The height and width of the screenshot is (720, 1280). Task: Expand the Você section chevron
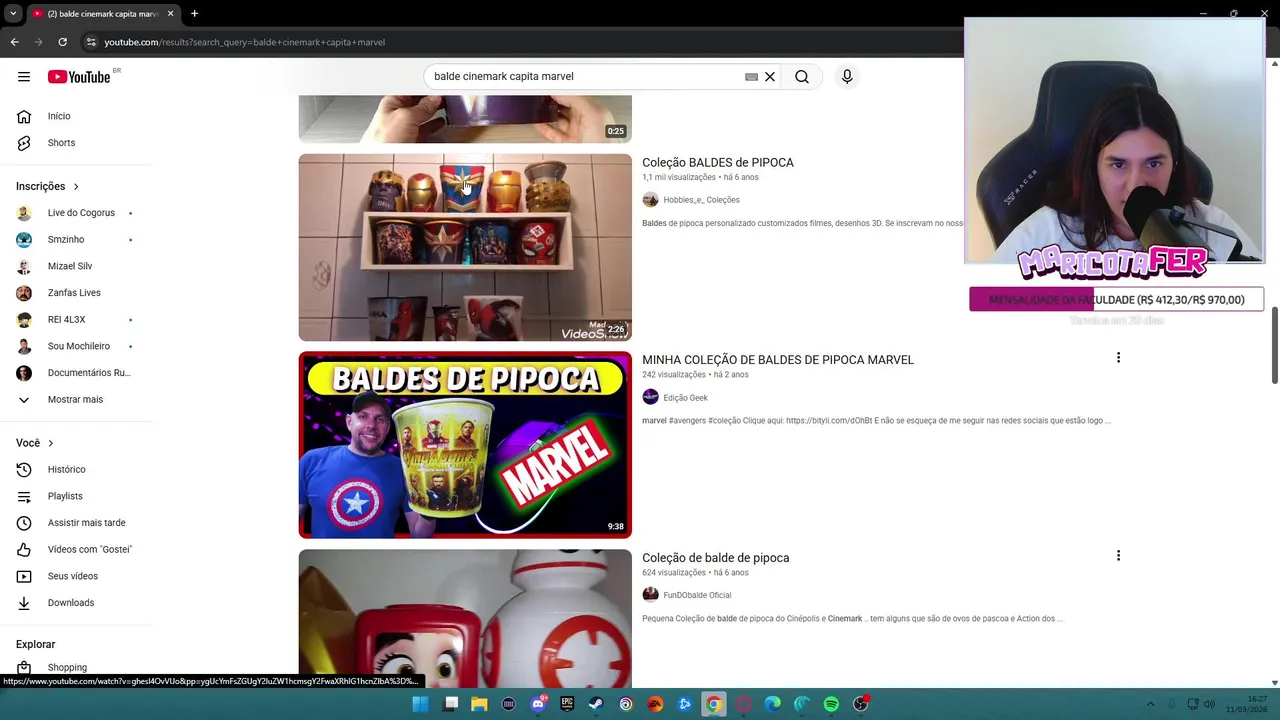pyautogui.click(x=50, y=443)
